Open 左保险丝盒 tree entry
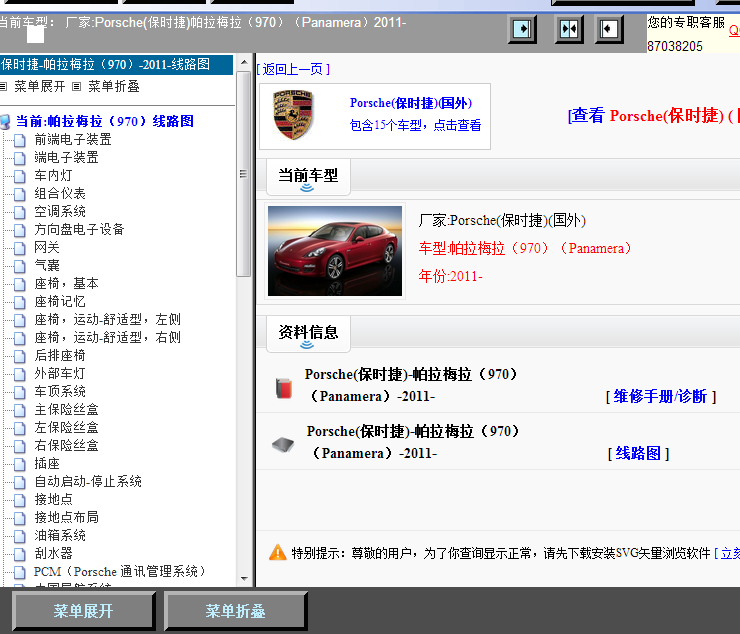The width and height of the screenshot is (740, 634). click(x=67, y=428)
